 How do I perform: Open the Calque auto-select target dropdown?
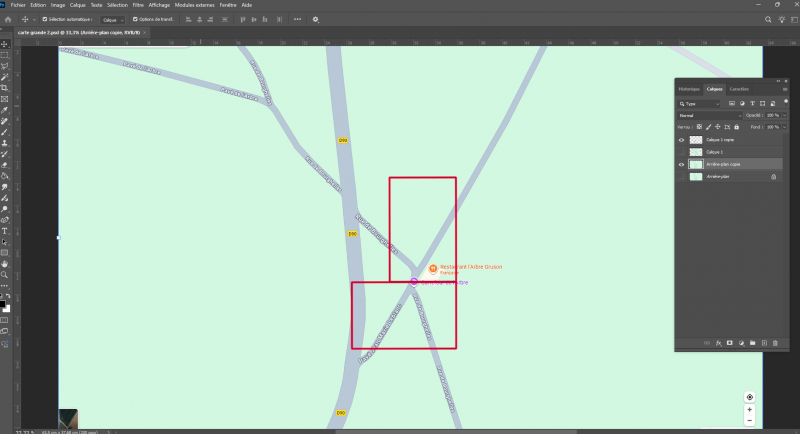pyautogui.click(x=113, y=19)
